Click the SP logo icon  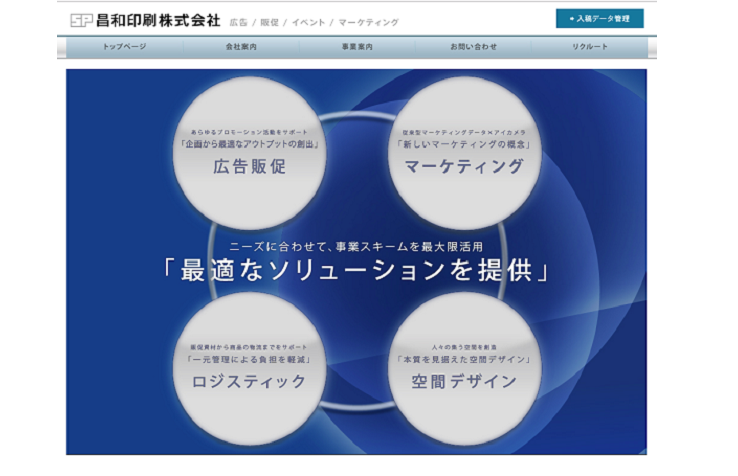tap(82, 20)
